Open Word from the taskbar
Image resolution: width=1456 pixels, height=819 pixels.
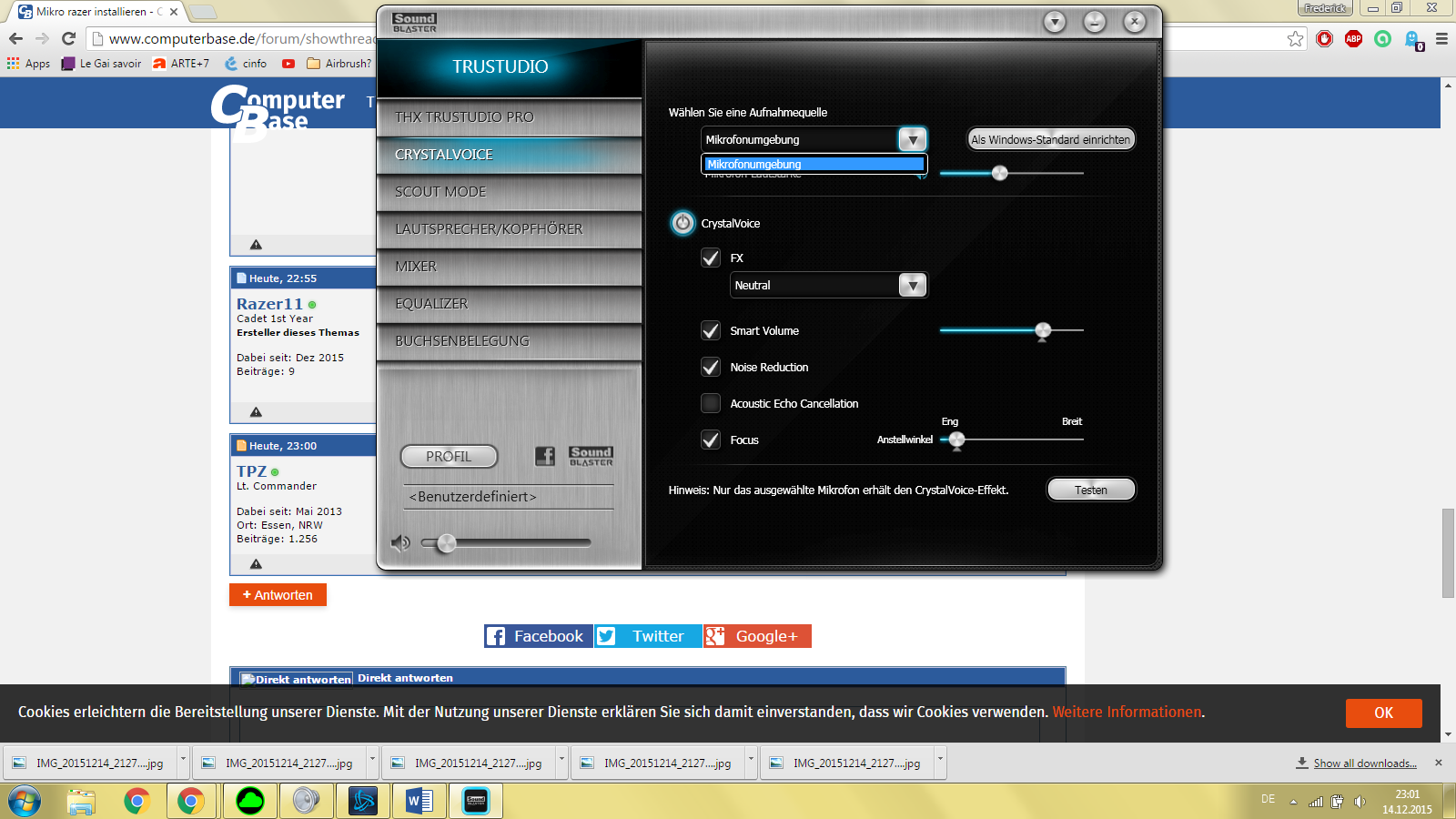click(420, 801)
